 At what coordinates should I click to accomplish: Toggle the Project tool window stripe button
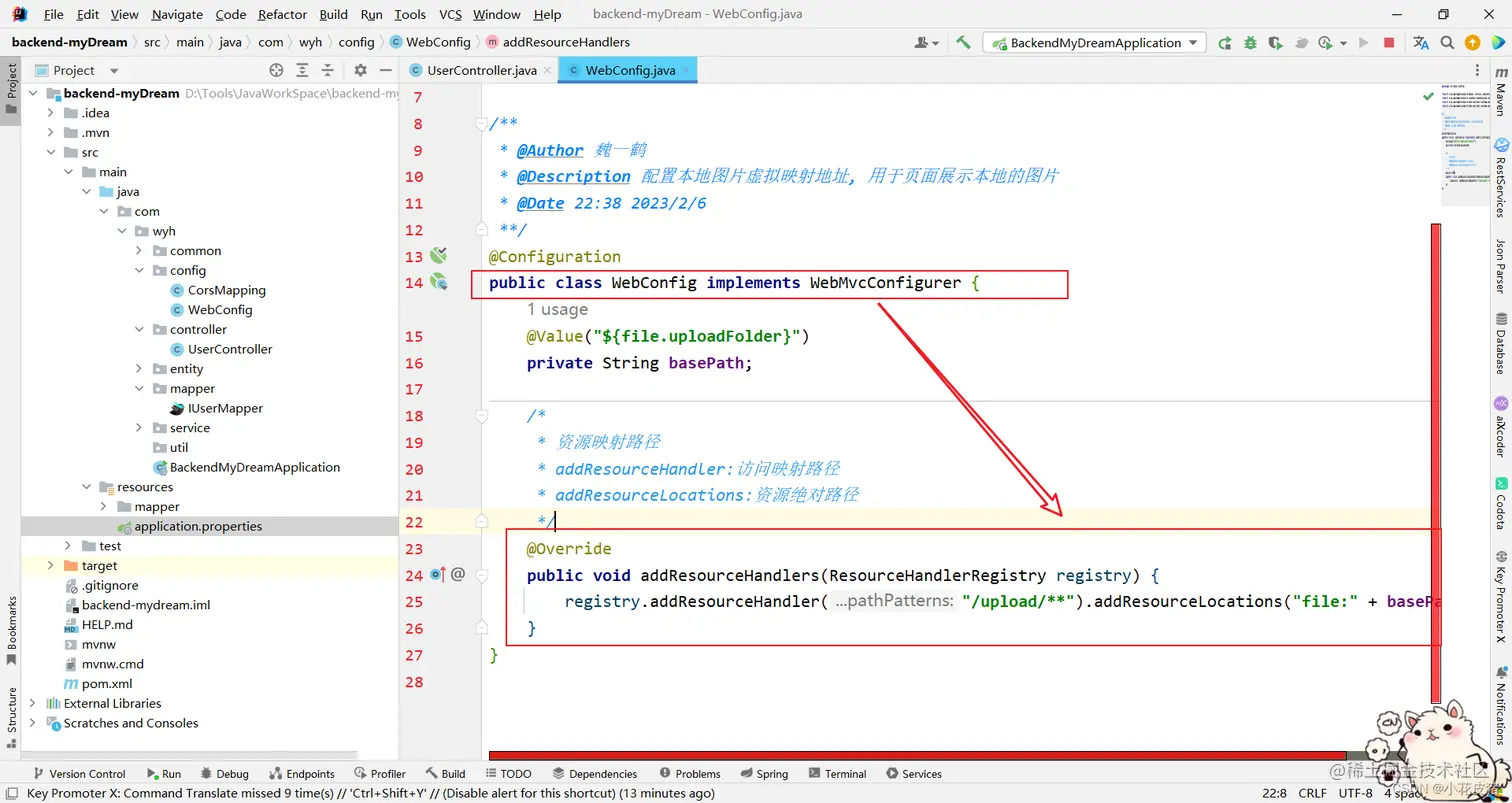[x=11, y=88]
